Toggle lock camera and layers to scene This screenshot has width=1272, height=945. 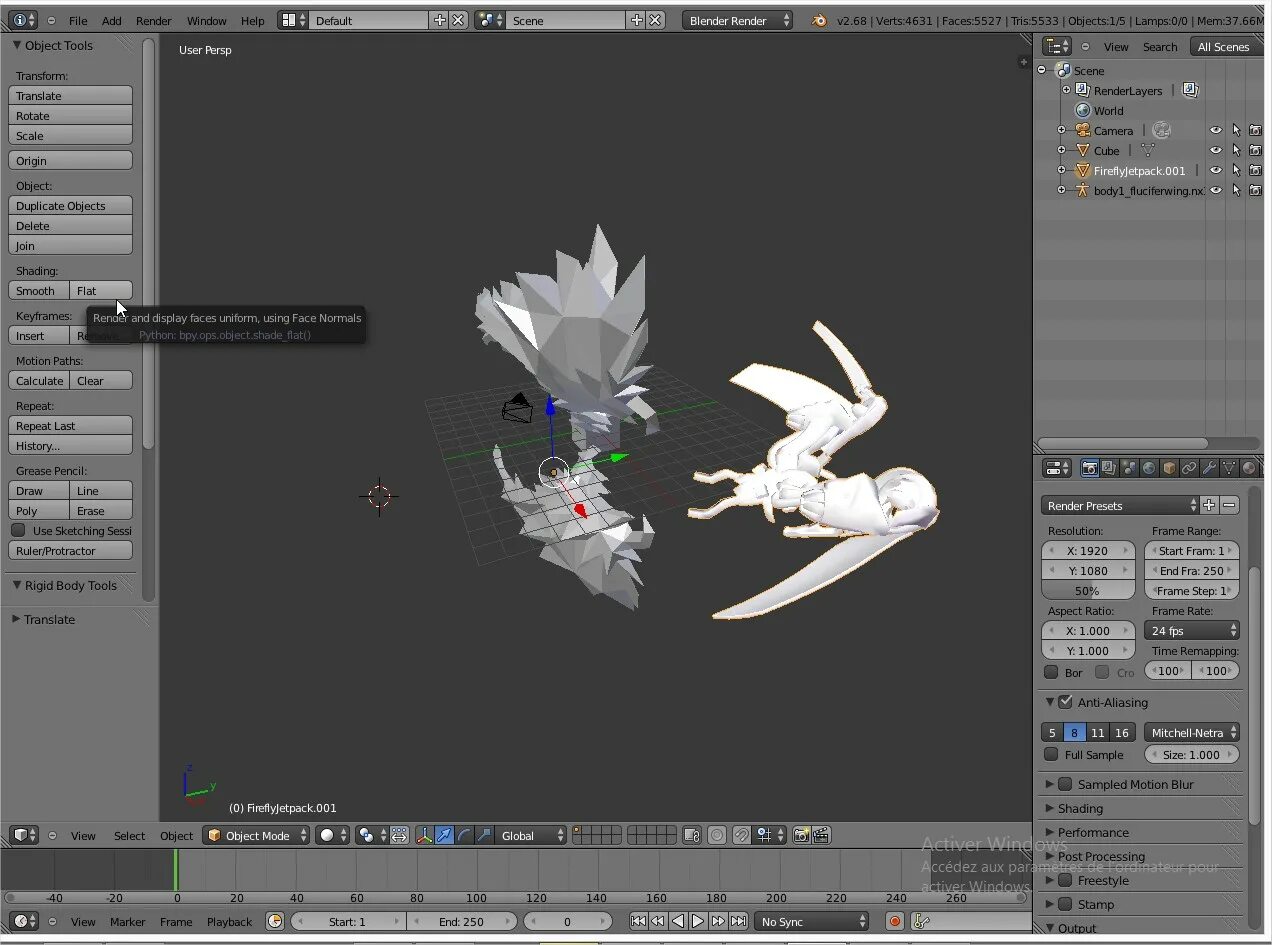[692, 835]
